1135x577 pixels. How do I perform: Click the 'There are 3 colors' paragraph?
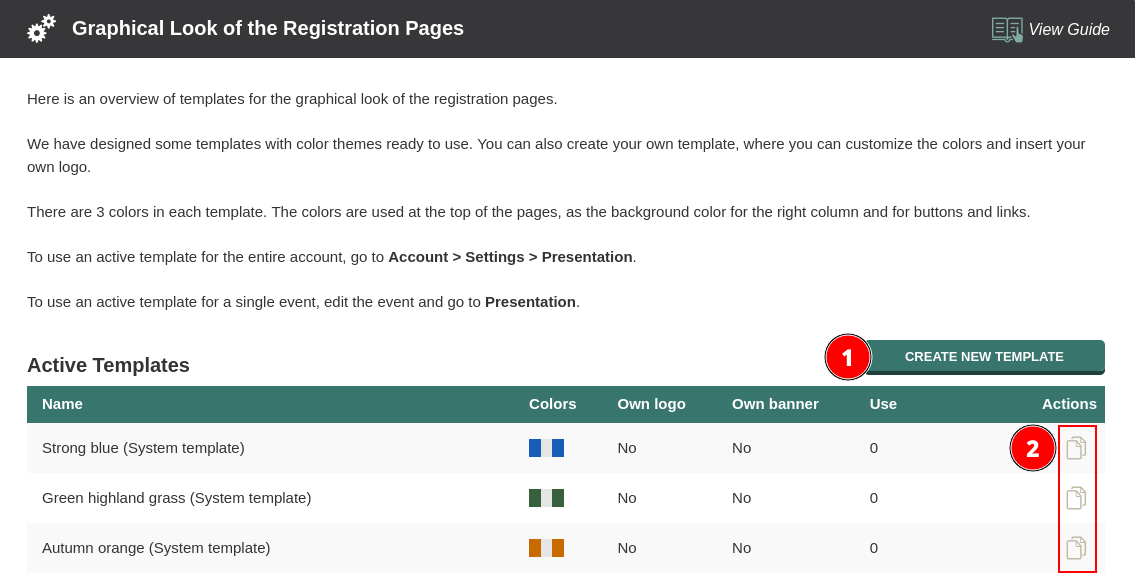(x=528, y=212)
